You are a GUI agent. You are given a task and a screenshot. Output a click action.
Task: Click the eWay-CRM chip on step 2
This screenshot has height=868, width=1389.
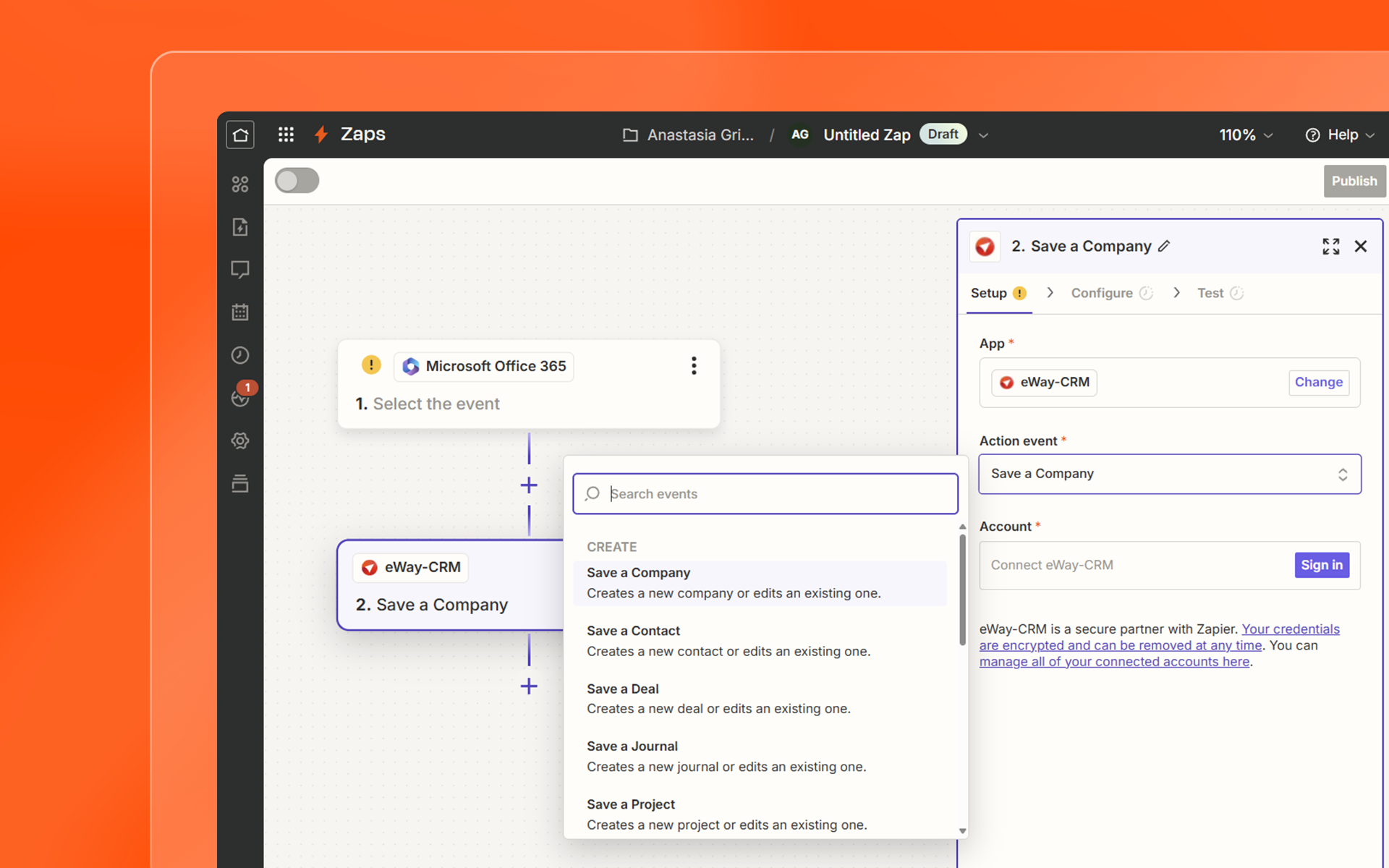coord(411,567)
